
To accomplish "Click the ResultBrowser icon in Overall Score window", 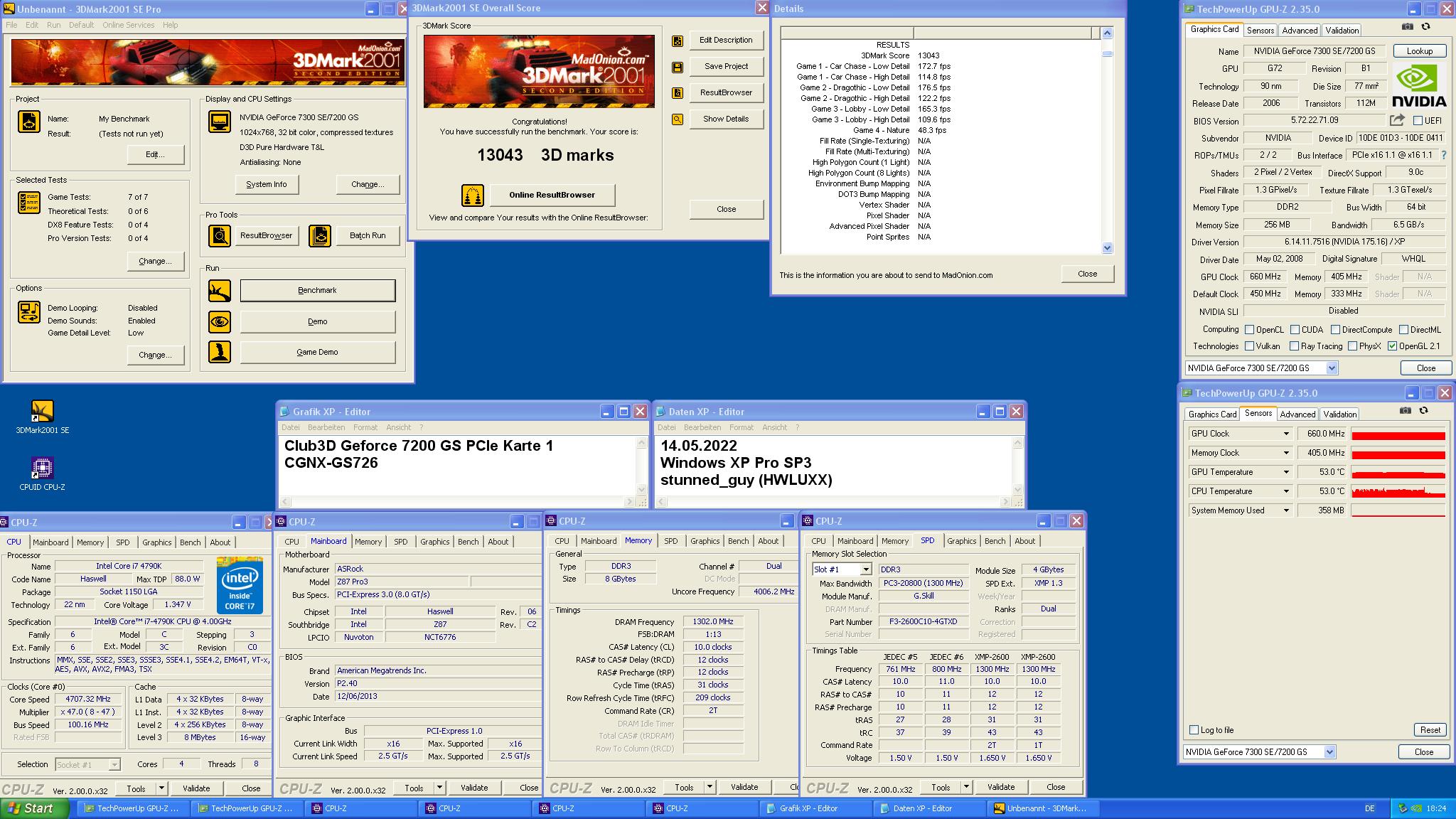I will [678, 93].
